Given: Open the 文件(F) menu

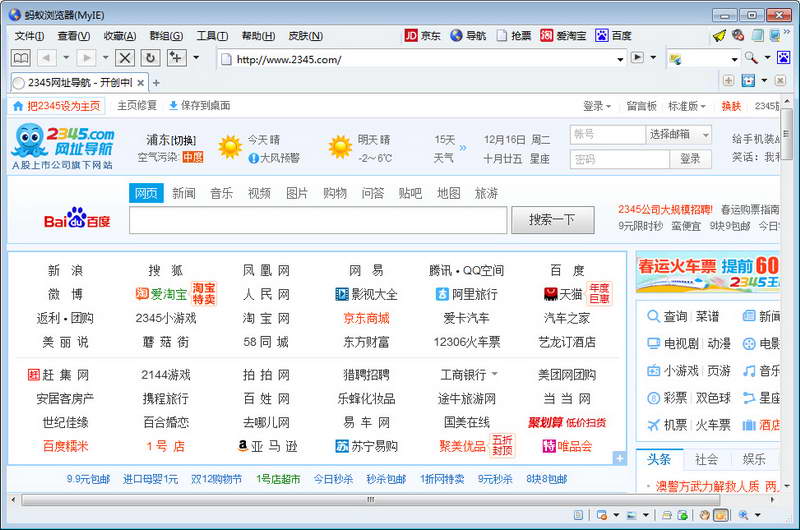Looking at the screenshot, I should tap(30, 36).
